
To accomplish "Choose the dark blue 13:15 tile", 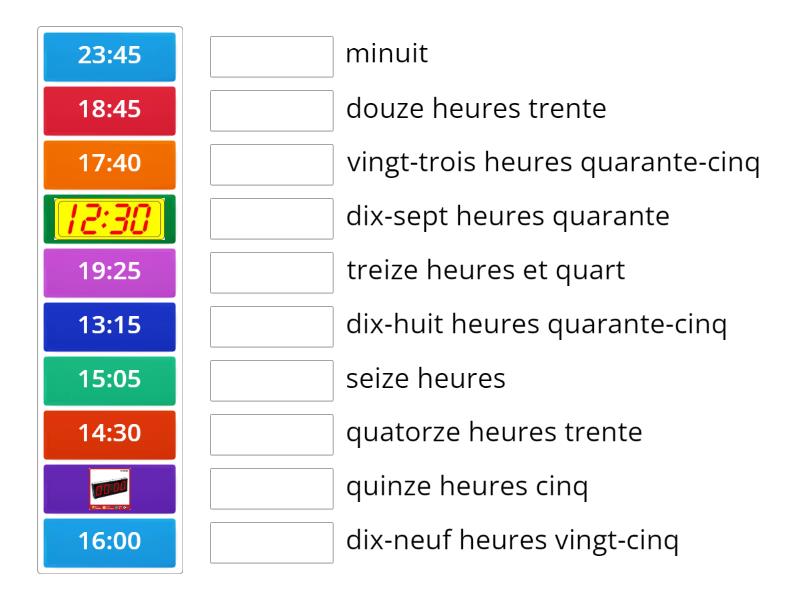I will coord(110,326).
